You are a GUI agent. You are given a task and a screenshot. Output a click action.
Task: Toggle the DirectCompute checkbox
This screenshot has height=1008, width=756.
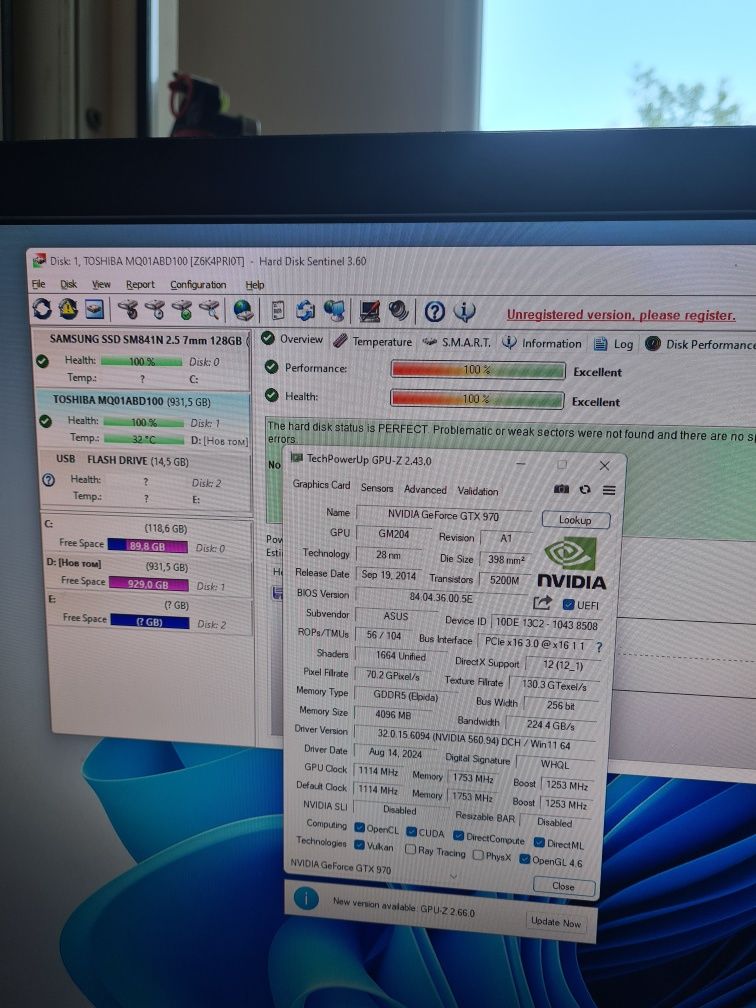coord(458,836)
